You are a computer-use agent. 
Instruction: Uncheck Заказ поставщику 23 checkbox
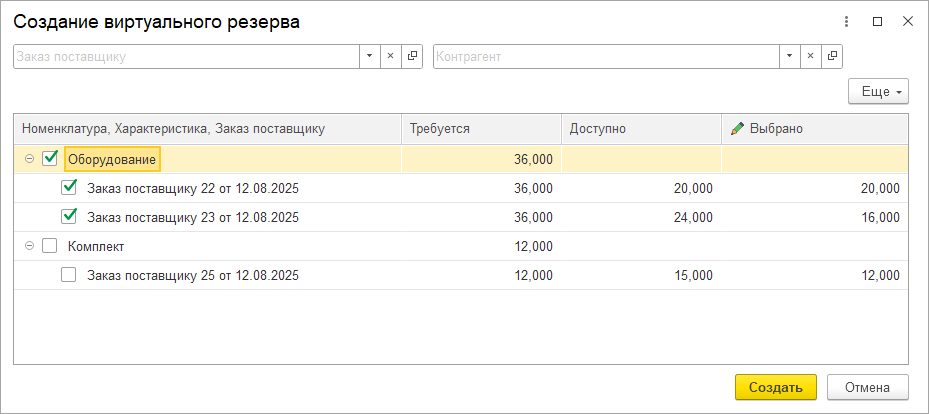[69, 217]
